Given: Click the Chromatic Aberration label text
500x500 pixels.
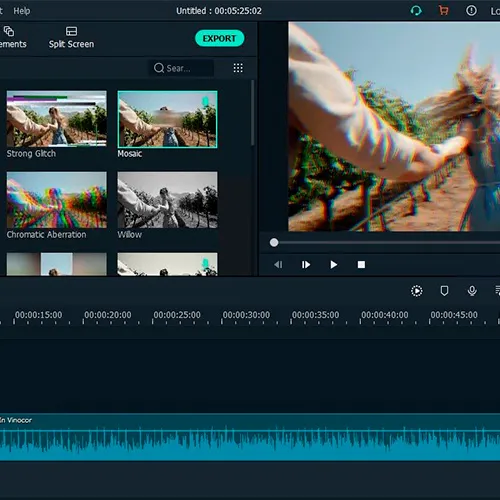Looking at the screenshot, I should pos(46,235).
